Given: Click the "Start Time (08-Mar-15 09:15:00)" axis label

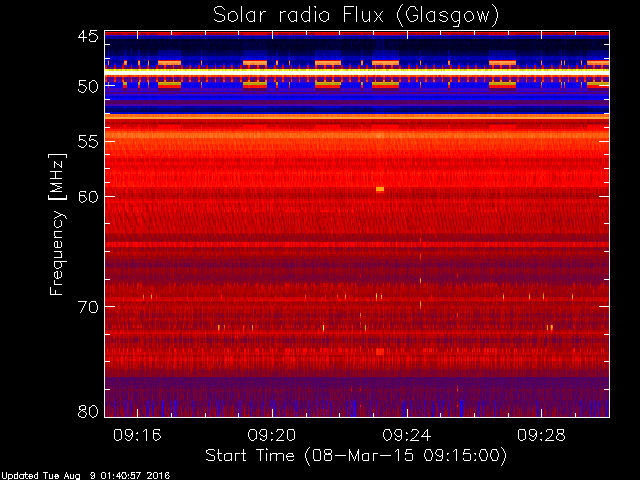Looking at the screenshot, I should (356, 456).
